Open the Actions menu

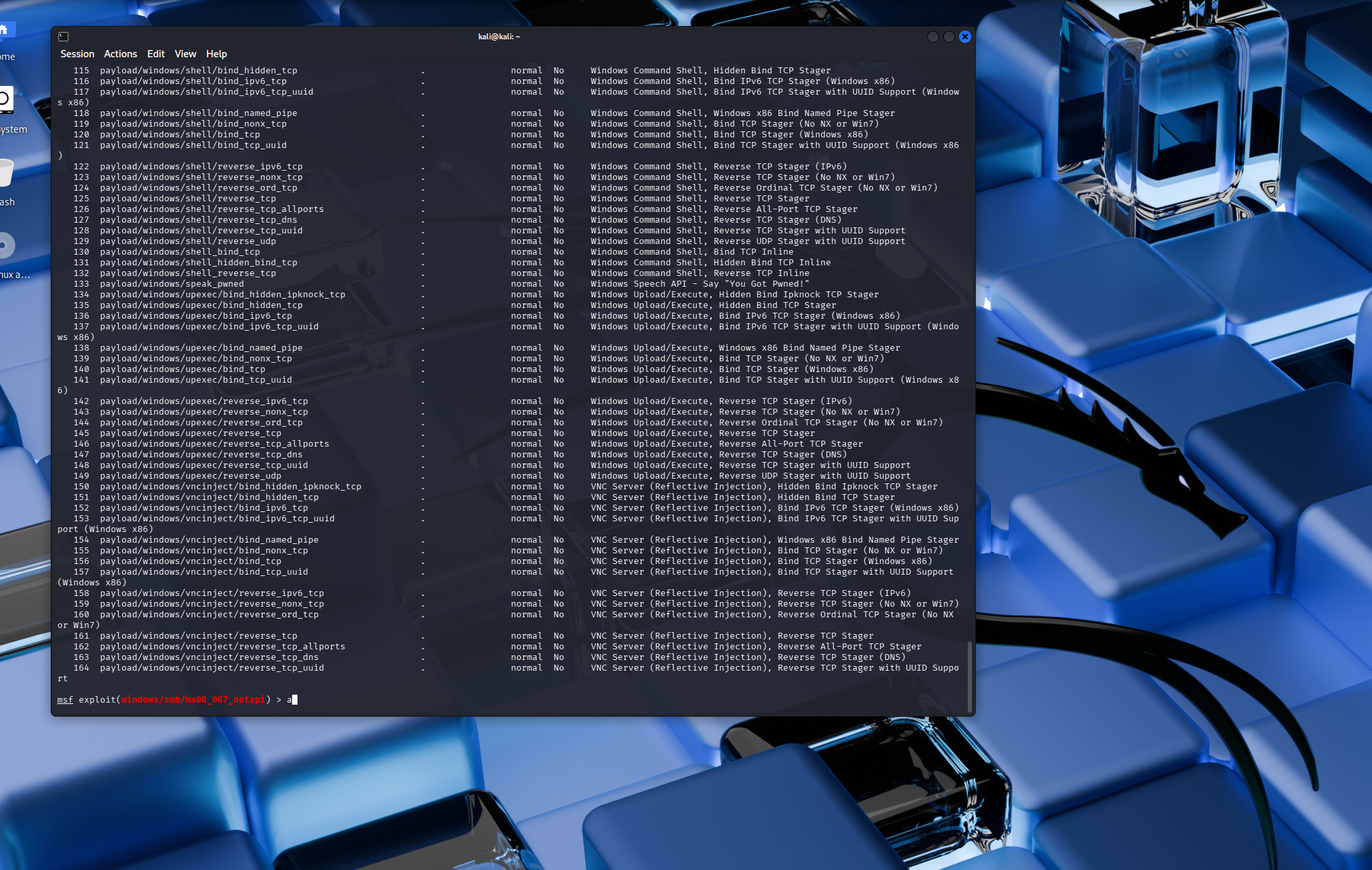[120, 54]
